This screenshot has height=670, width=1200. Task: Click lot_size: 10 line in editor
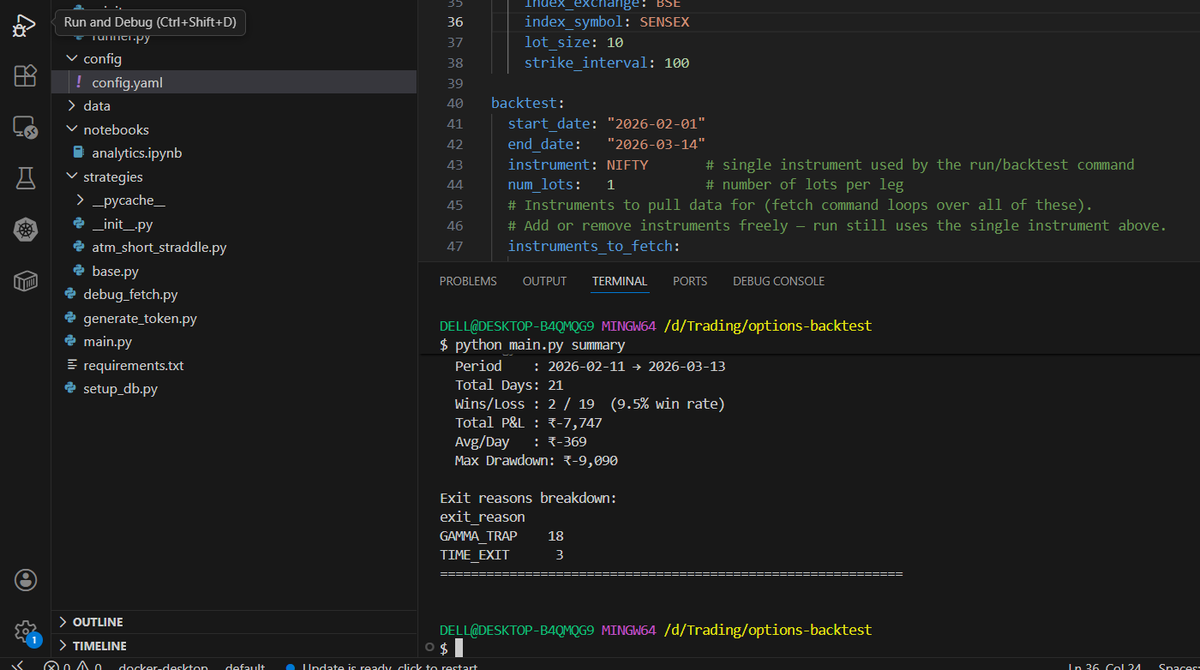pos(574,42)
